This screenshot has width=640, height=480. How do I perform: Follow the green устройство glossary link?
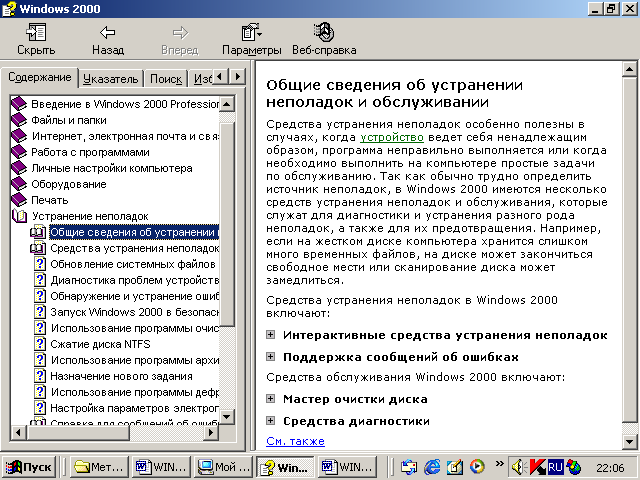pyautogui.click(x=392, y=137)
